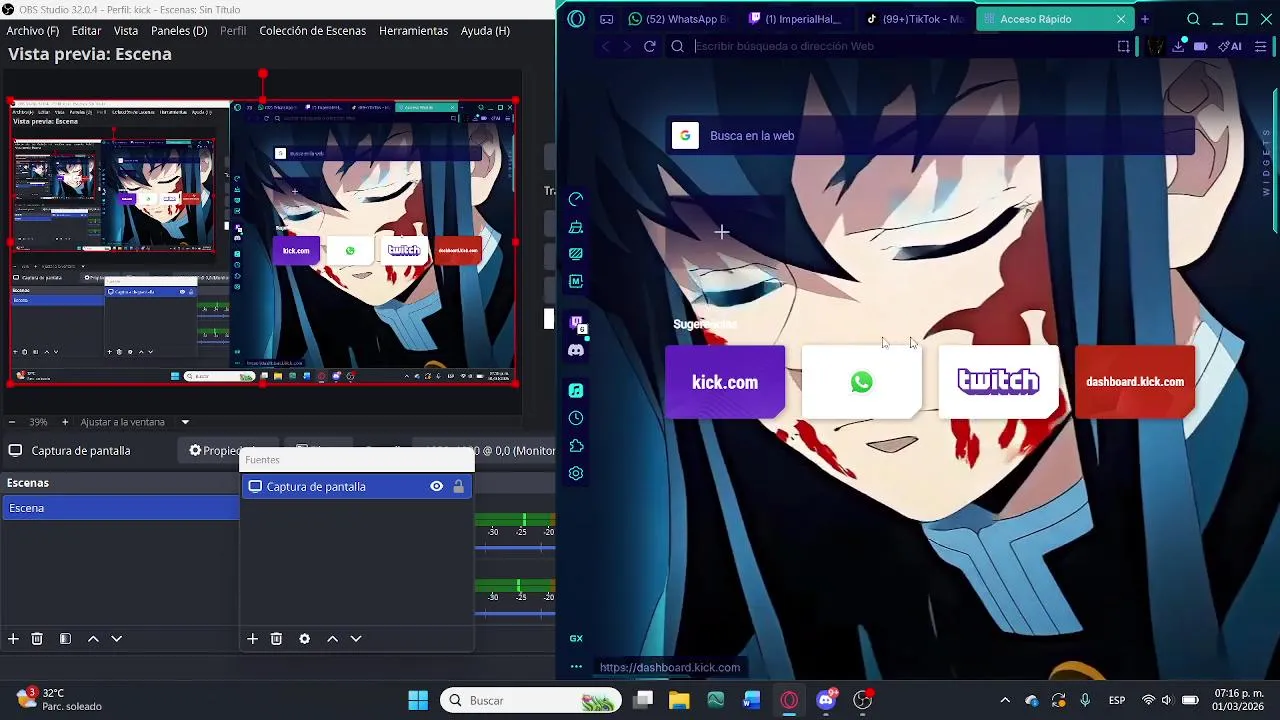
Task: Move scene up in Escenas panel
Action: (93, 639)
